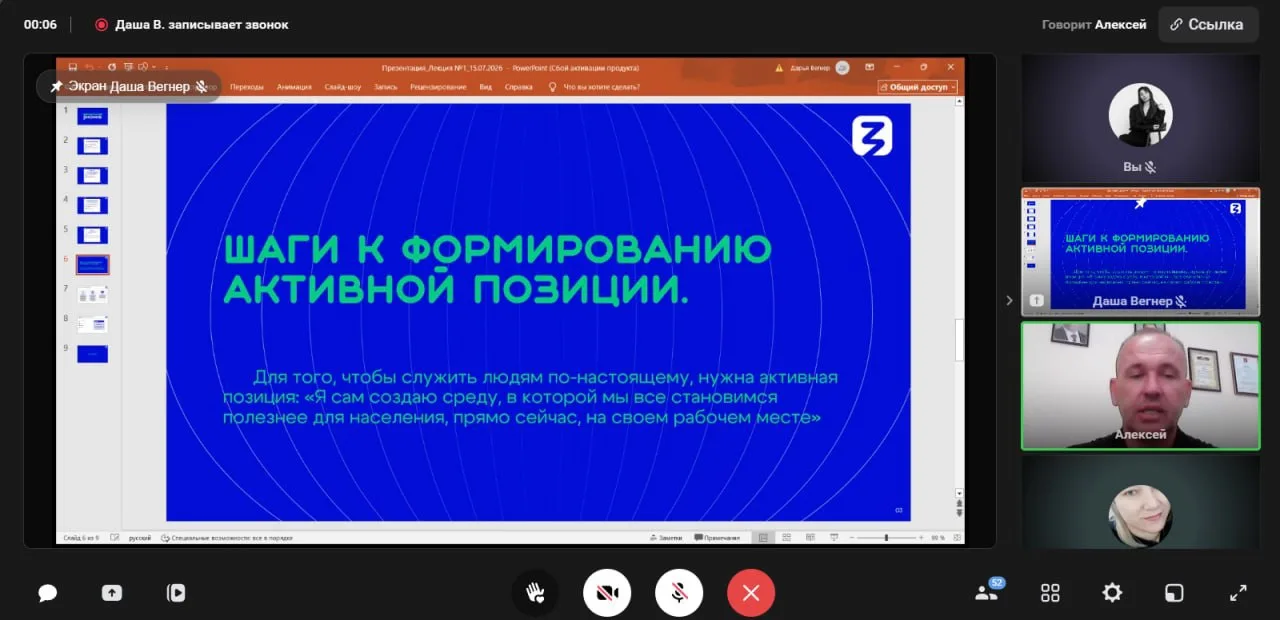Select slide 2 thumbnail
The image size is (1280, 620).
[92, 146]
